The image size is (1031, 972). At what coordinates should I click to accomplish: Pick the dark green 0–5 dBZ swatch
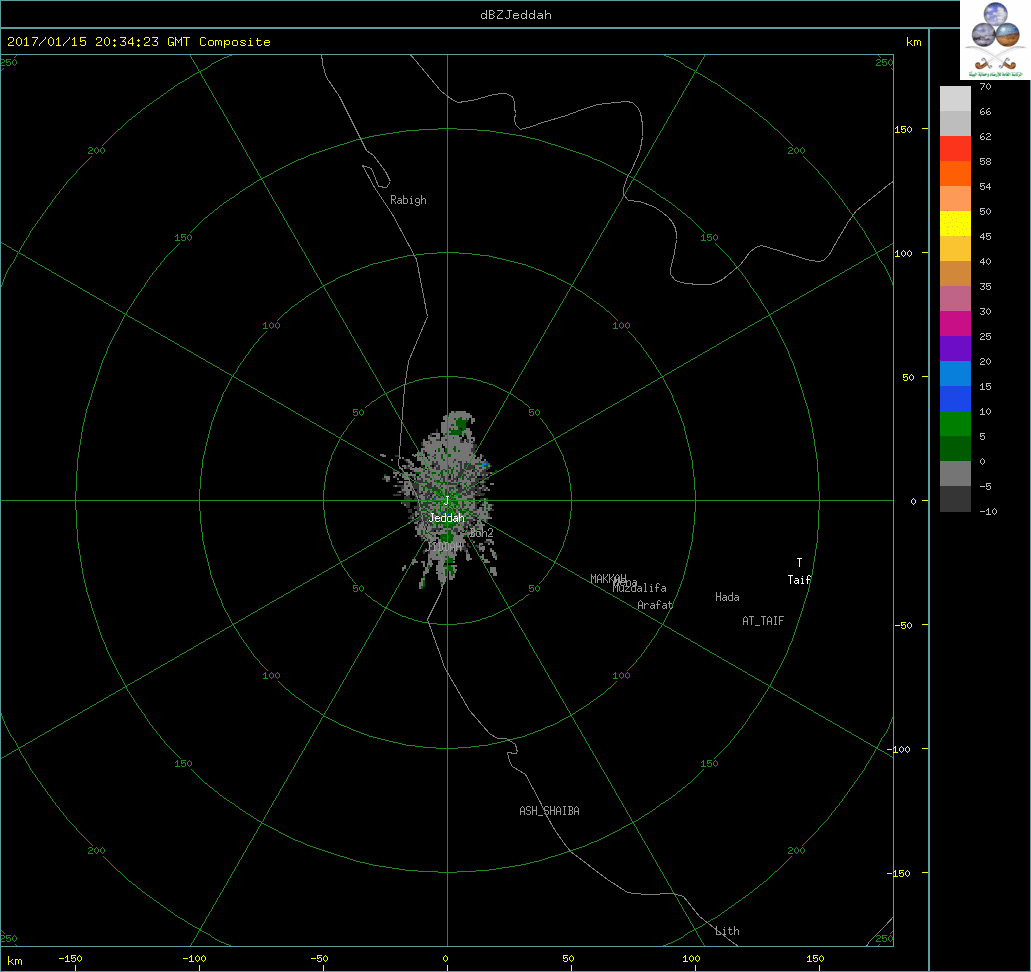click(x=955, y=449)
